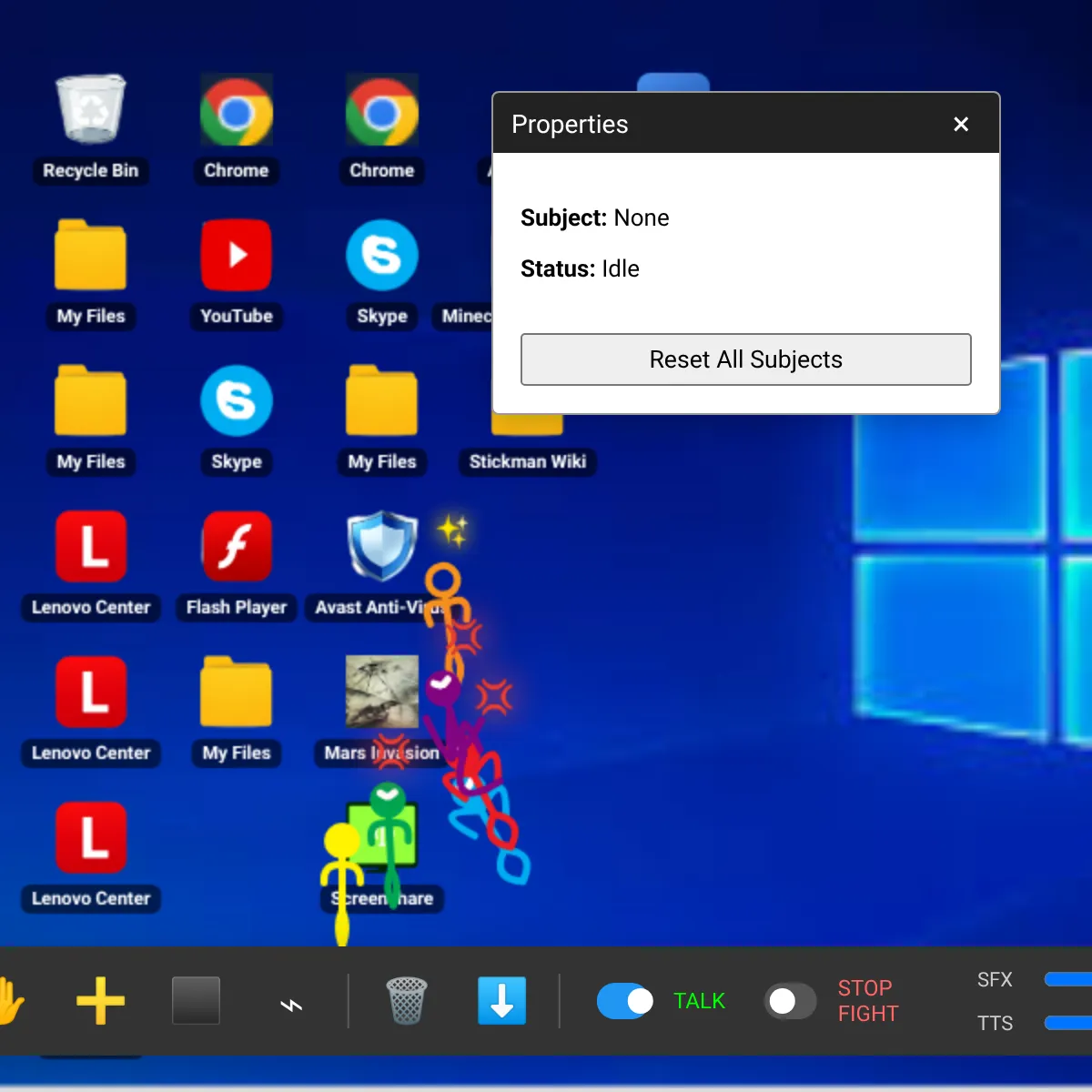Open the green Screenshare icon
The height and width of the screenshot is (1092, 1092).
click(x=382, y=834)
